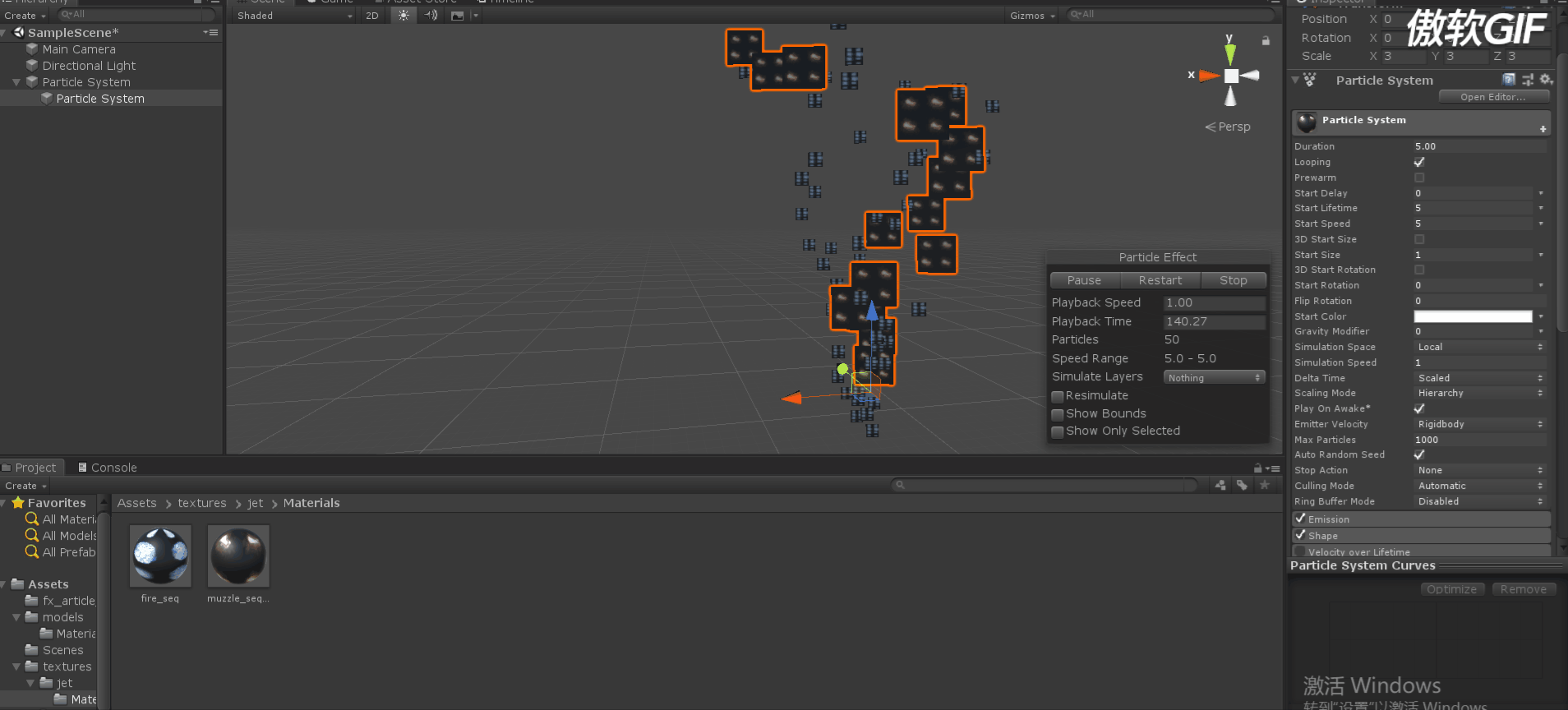Toggle scene audio speaker icon

431,16
